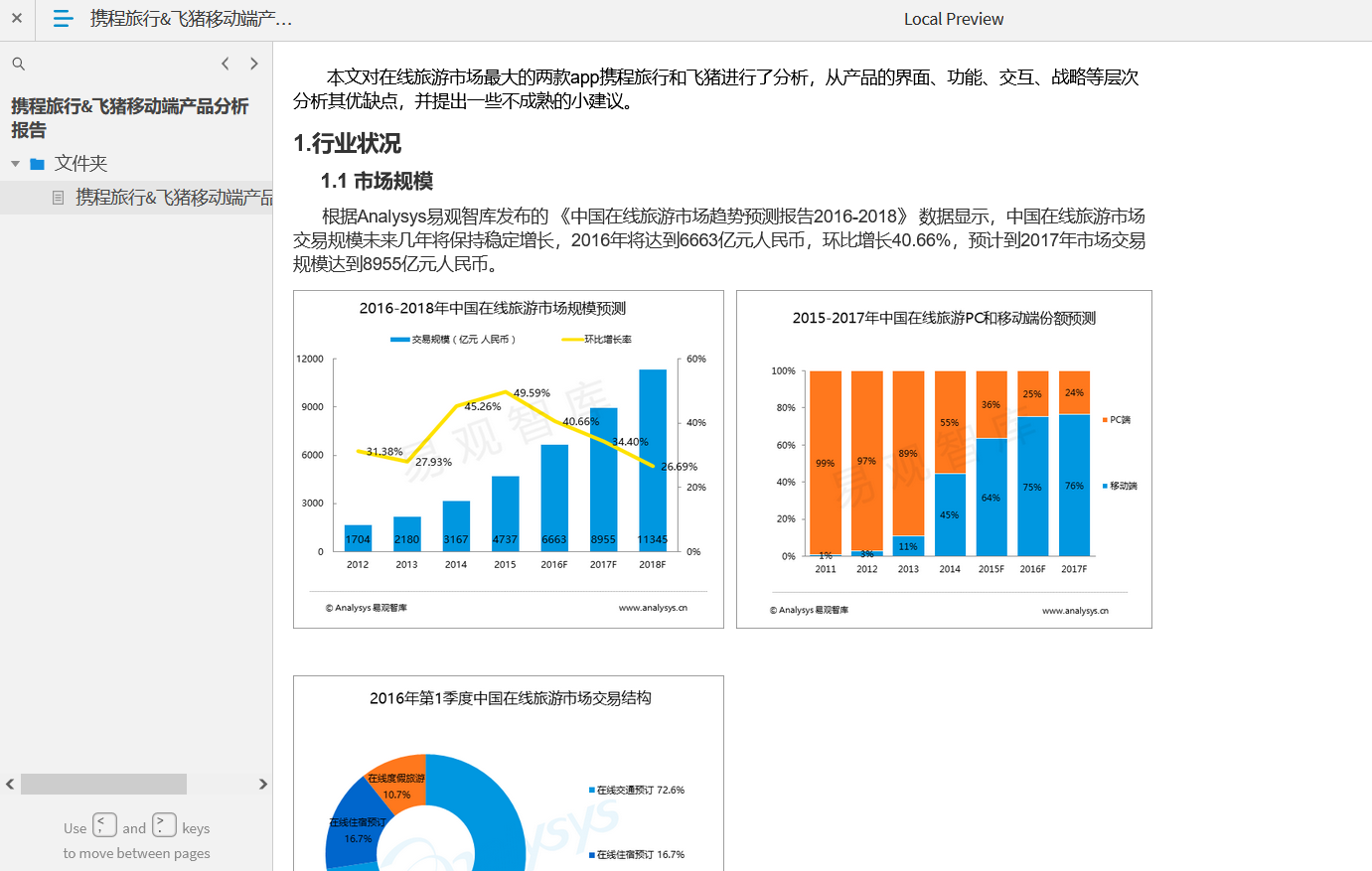This screenshot has width=1372, height=871.
Task: Close the preview with the X icon
Action: (x=17, y=18)
